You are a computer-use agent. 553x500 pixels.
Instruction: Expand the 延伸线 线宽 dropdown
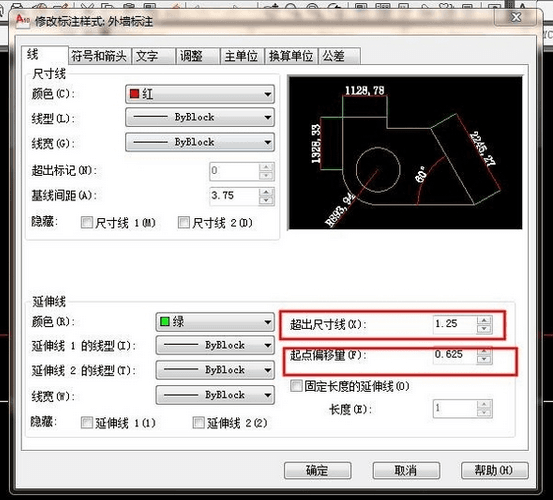coord(215,395)
